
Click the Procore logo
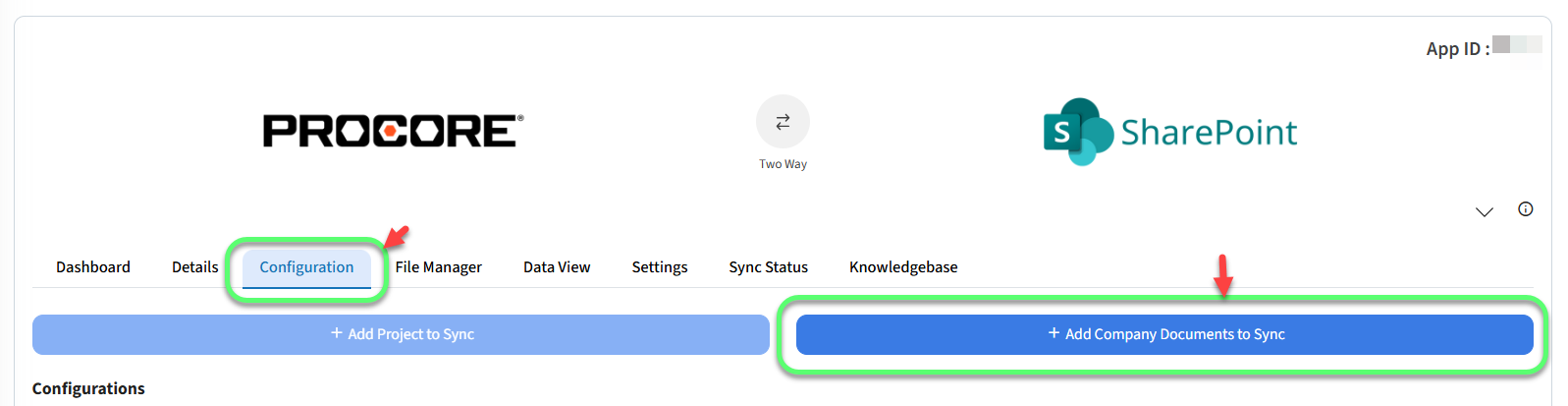[393, 131]
